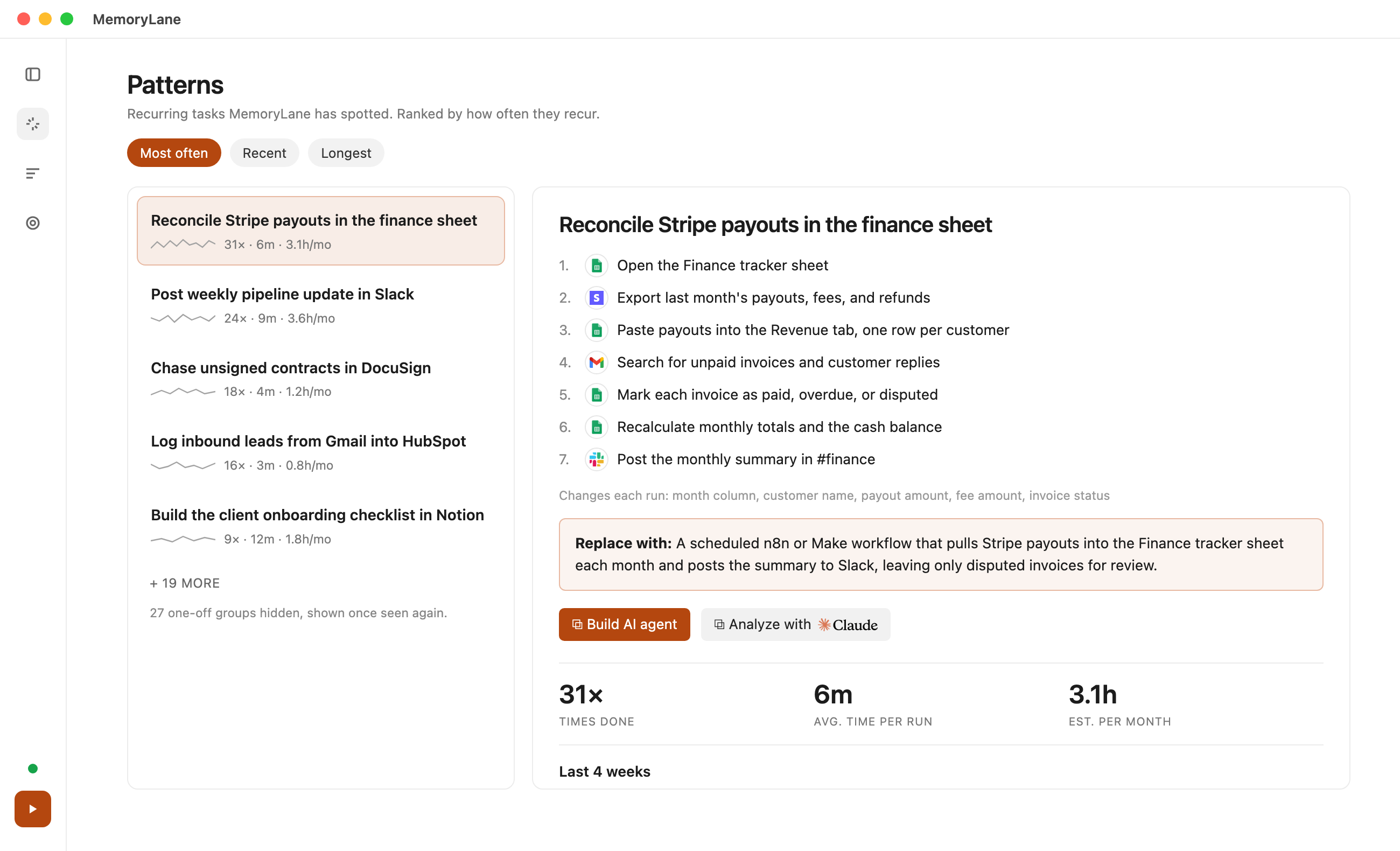Switch to the Longest filter
Image resolution: width=1400 pixels, height=851 pixels.
(x=346, y=153)
